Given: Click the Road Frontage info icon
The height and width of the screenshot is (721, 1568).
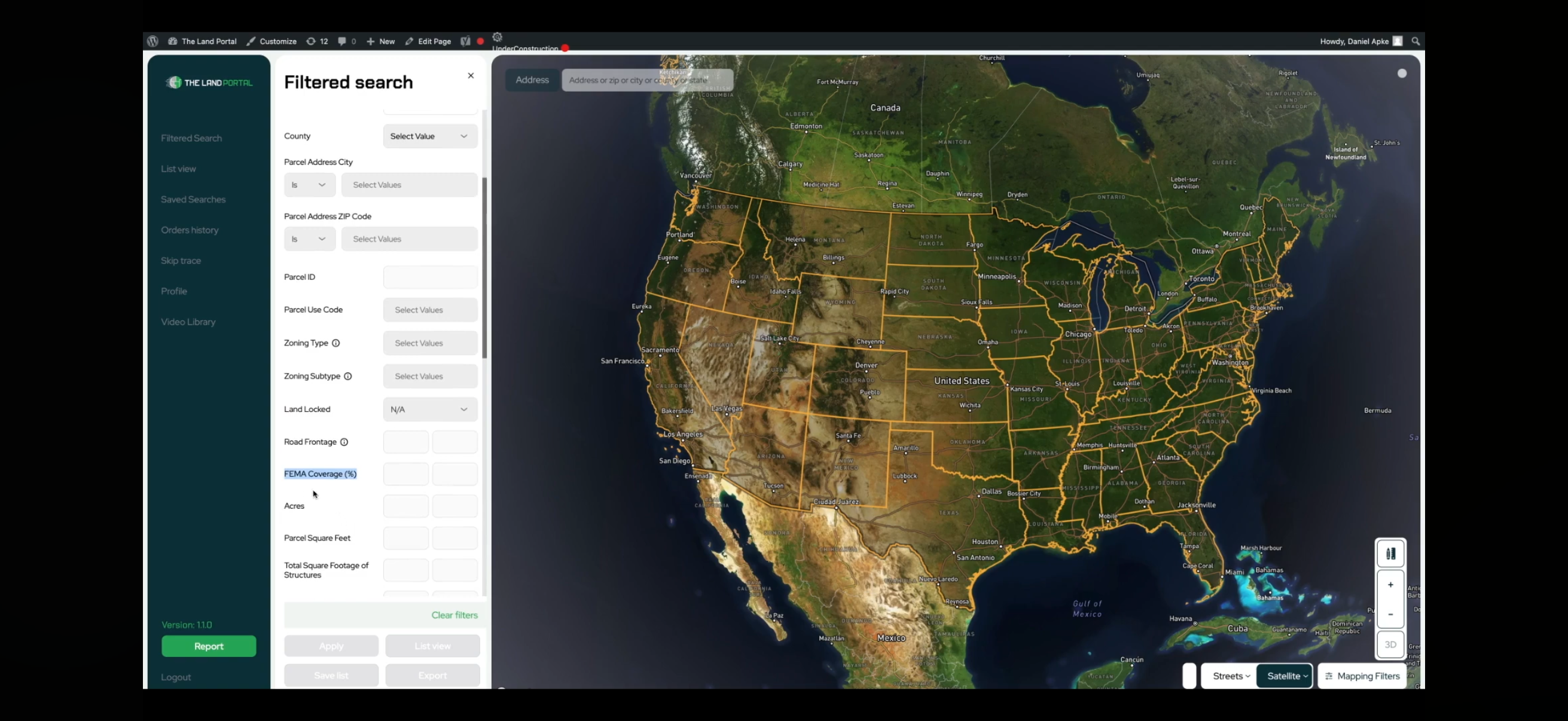Looking at the screenshot, I should [344, 442].
